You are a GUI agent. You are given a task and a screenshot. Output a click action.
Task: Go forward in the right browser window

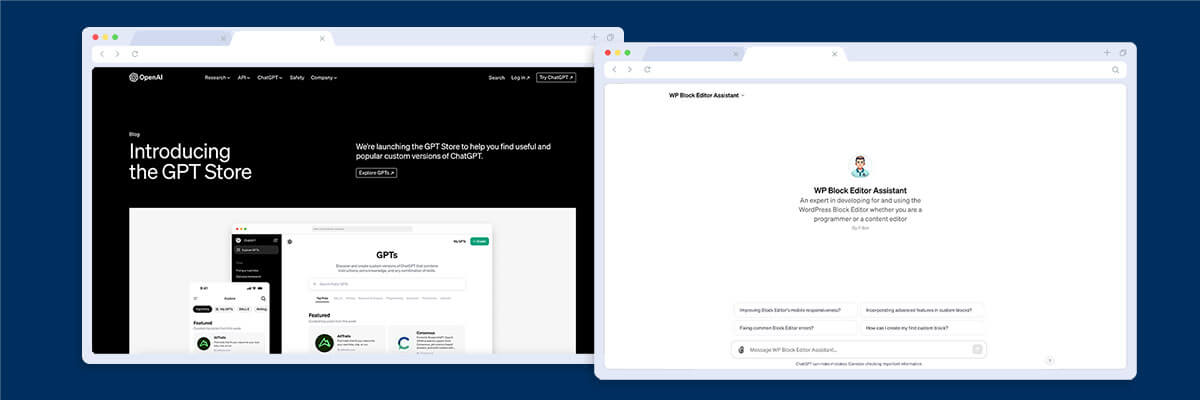[x=629, y=70]
